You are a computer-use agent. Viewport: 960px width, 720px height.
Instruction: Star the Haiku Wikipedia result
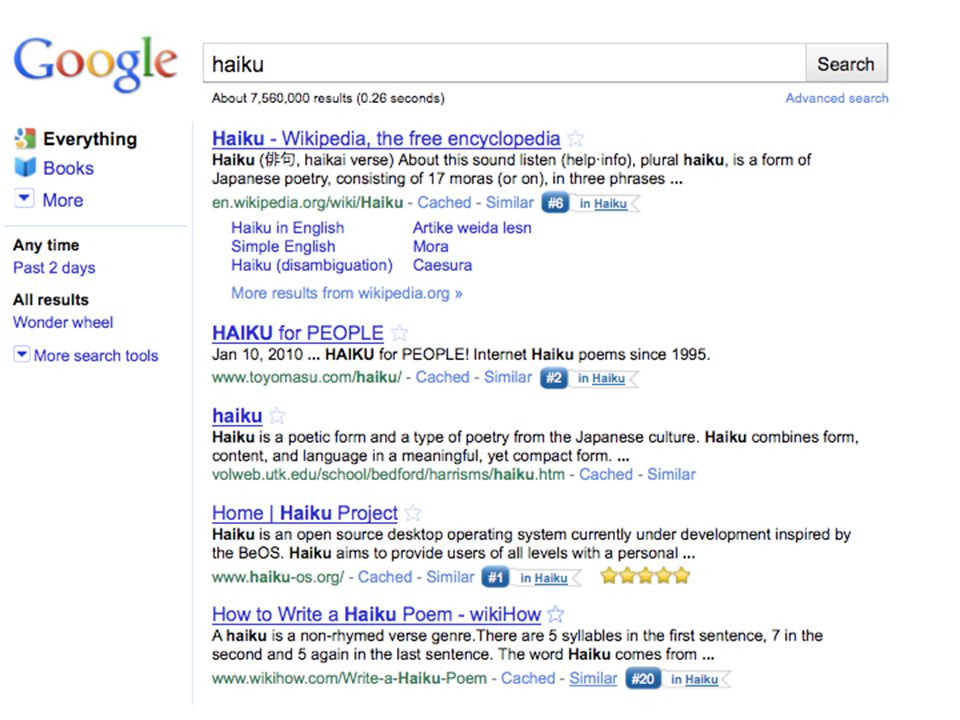coord(575,138)
